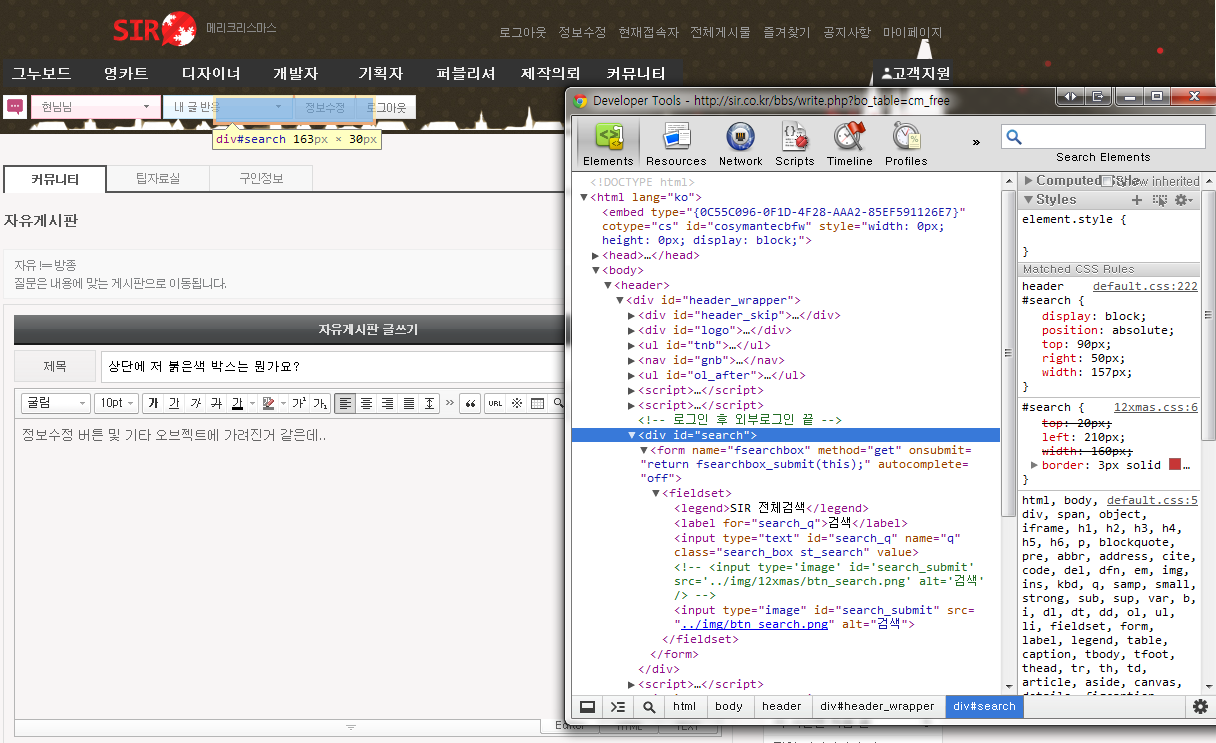Open the Scripts panel
Viewport: 1216px width, 743px height.
tap(795, 143)
